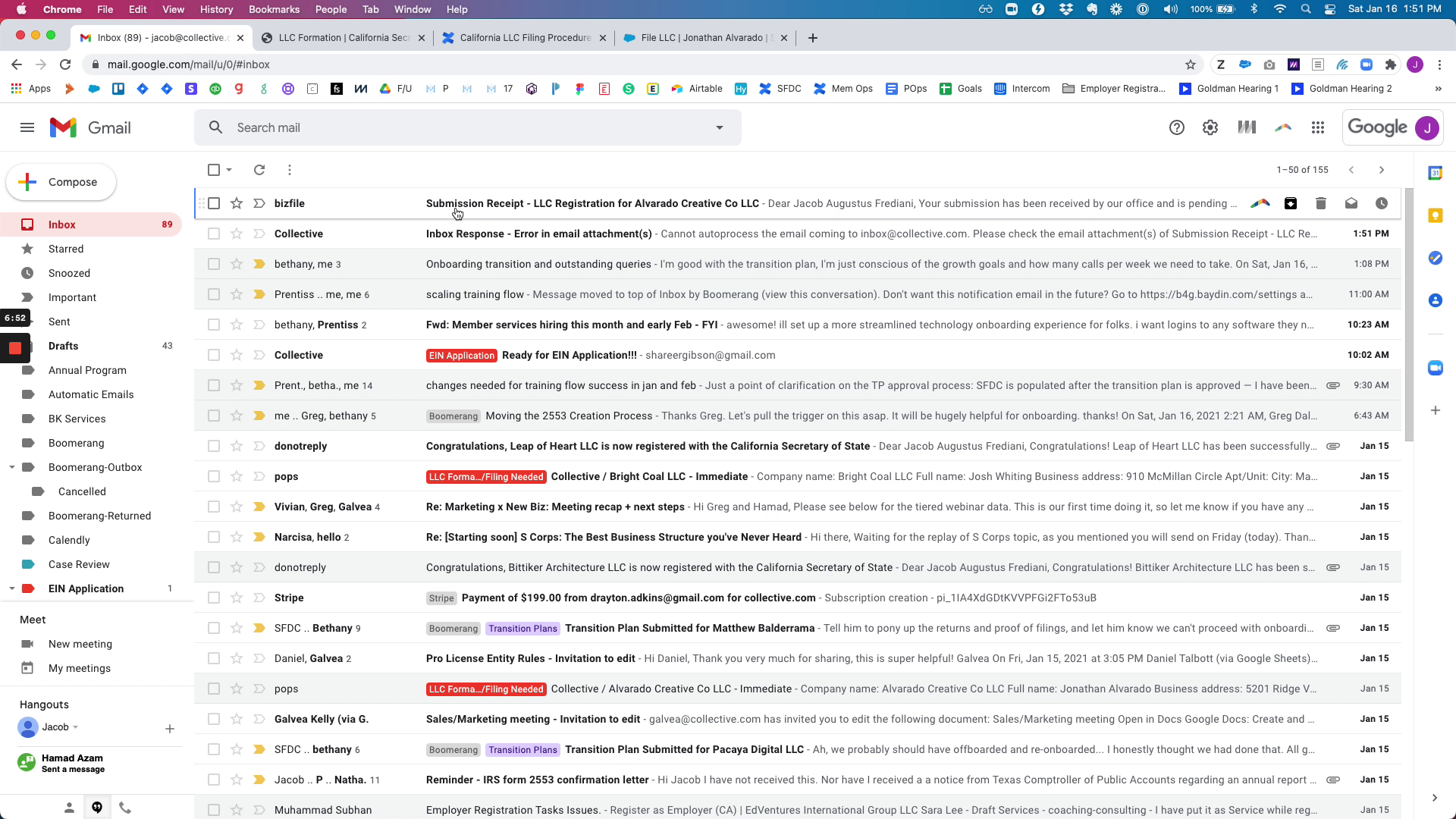Archive the bizfile email
The image size is (1456, 819).
coord(1291,203)
